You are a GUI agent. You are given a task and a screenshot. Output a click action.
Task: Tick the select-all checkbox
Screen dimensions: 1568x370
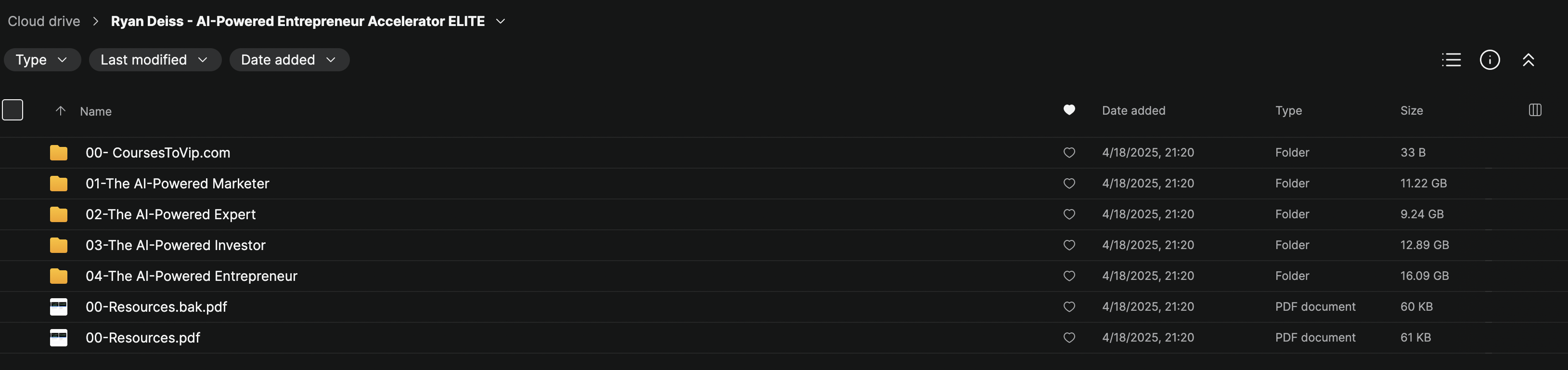pyautogui.click(x=13, y=110)
